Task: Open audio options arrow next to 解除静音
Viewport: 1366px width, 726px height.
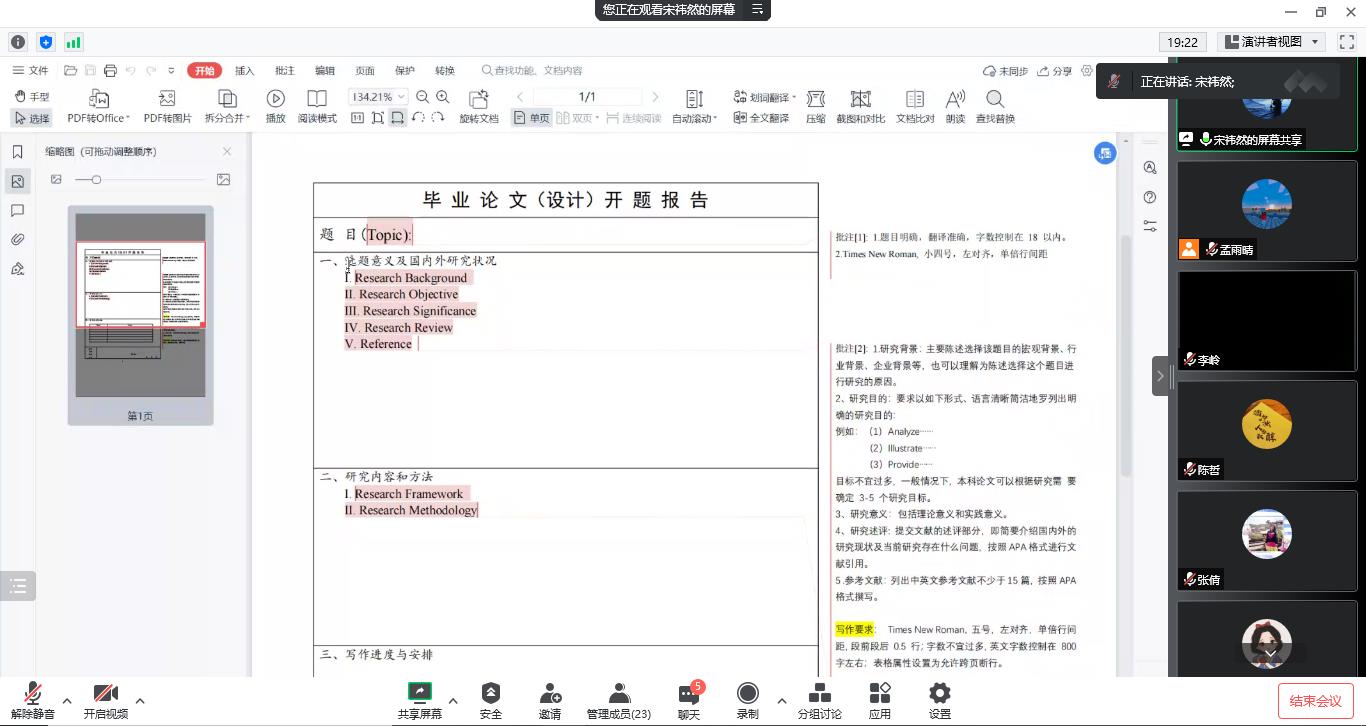Action: tap(67, 701)
